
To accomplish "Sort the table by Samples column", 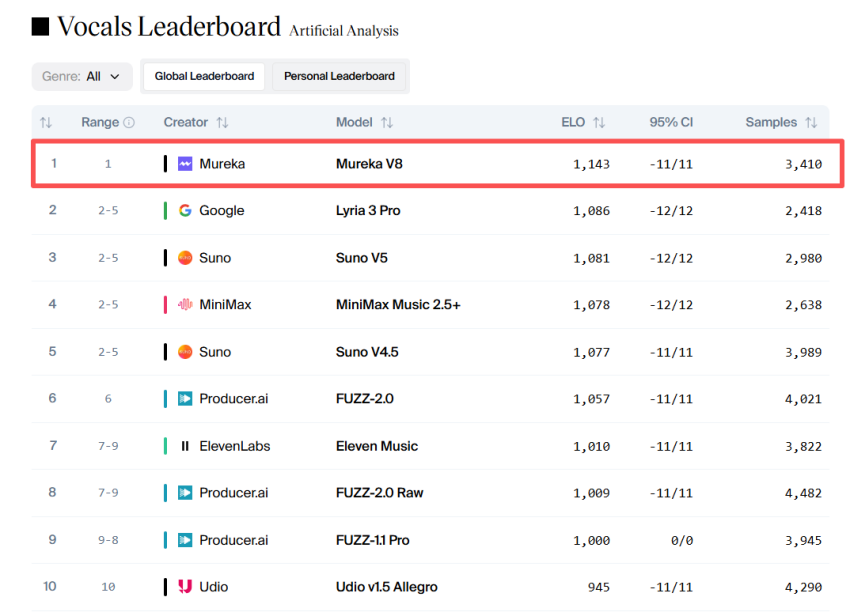I will pos(811,123).
